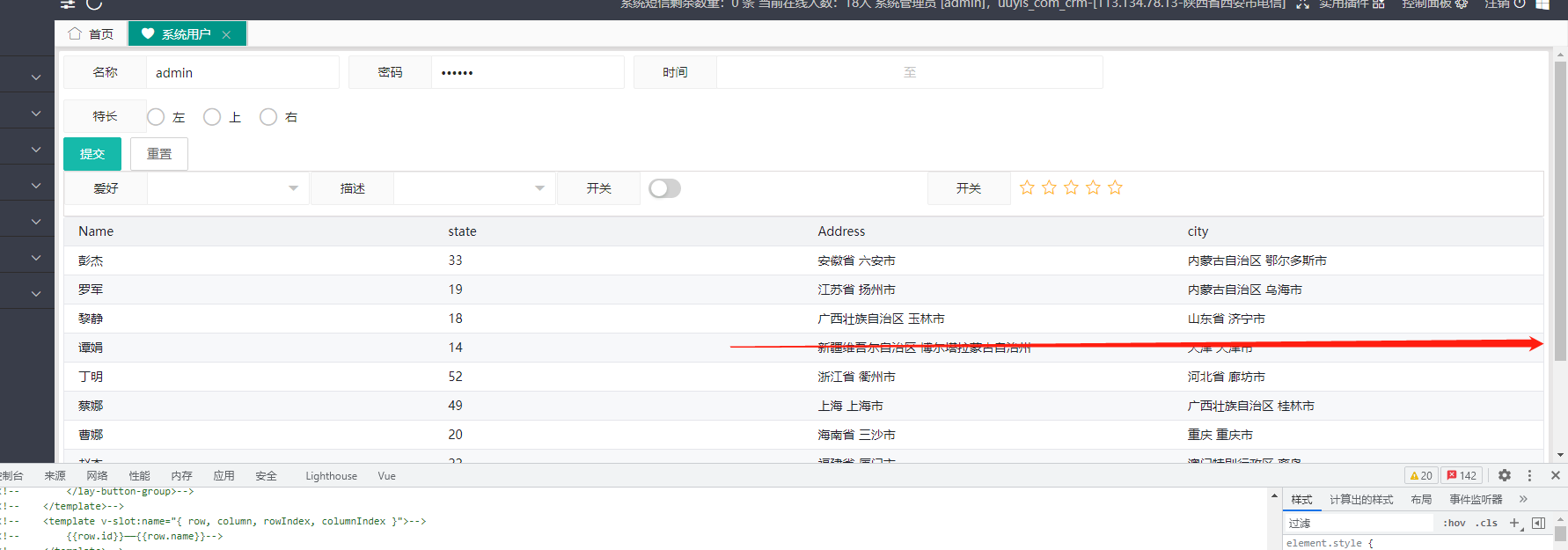1568x550 pixels.
Task: Click the home icon on the 首页 tab
Action: (x=75, y=33)
